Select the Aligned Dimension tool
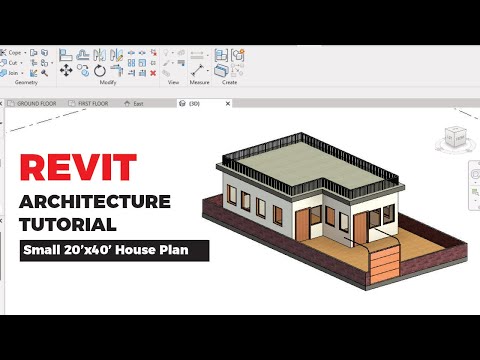Viewport: 480px width, 360px height. tap(197, 55)
